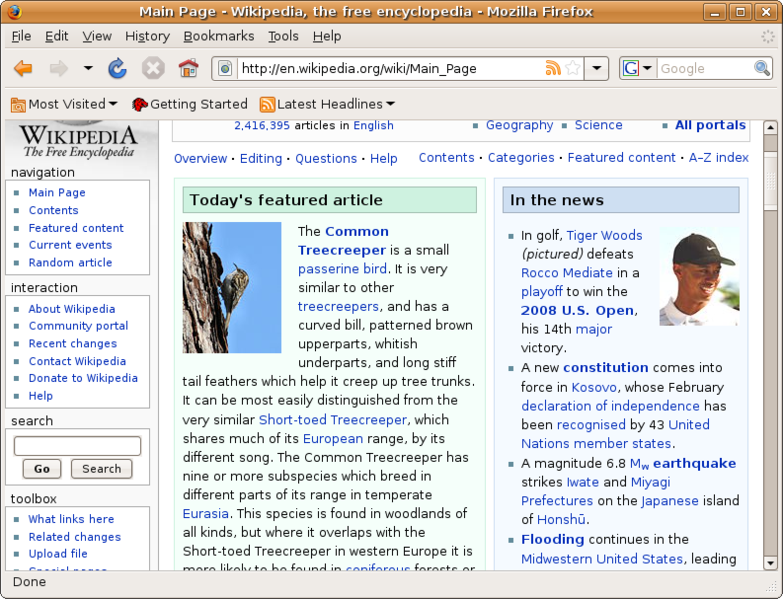
Task: Click the Wikipedia sidebar search text field
Action: [77, 446]
